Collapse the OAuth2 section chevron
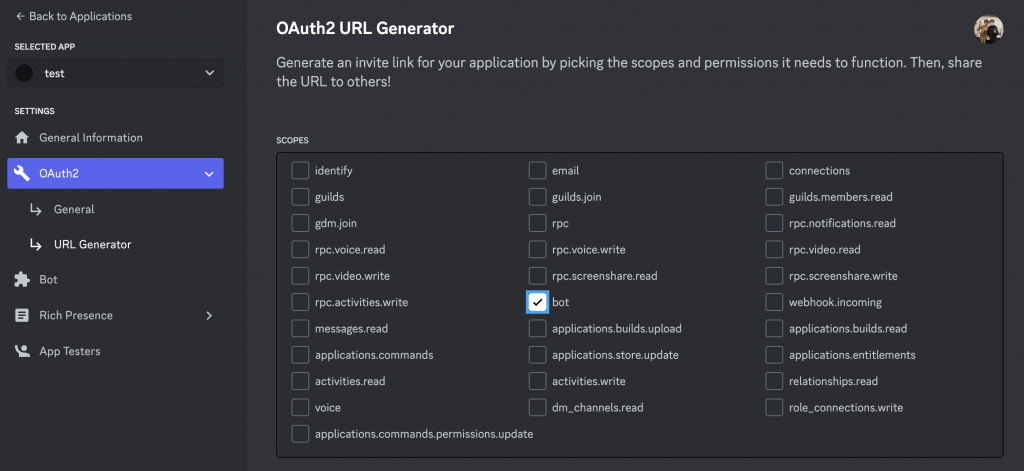The width and height of the screenshot is (1024, 471). 209,174
